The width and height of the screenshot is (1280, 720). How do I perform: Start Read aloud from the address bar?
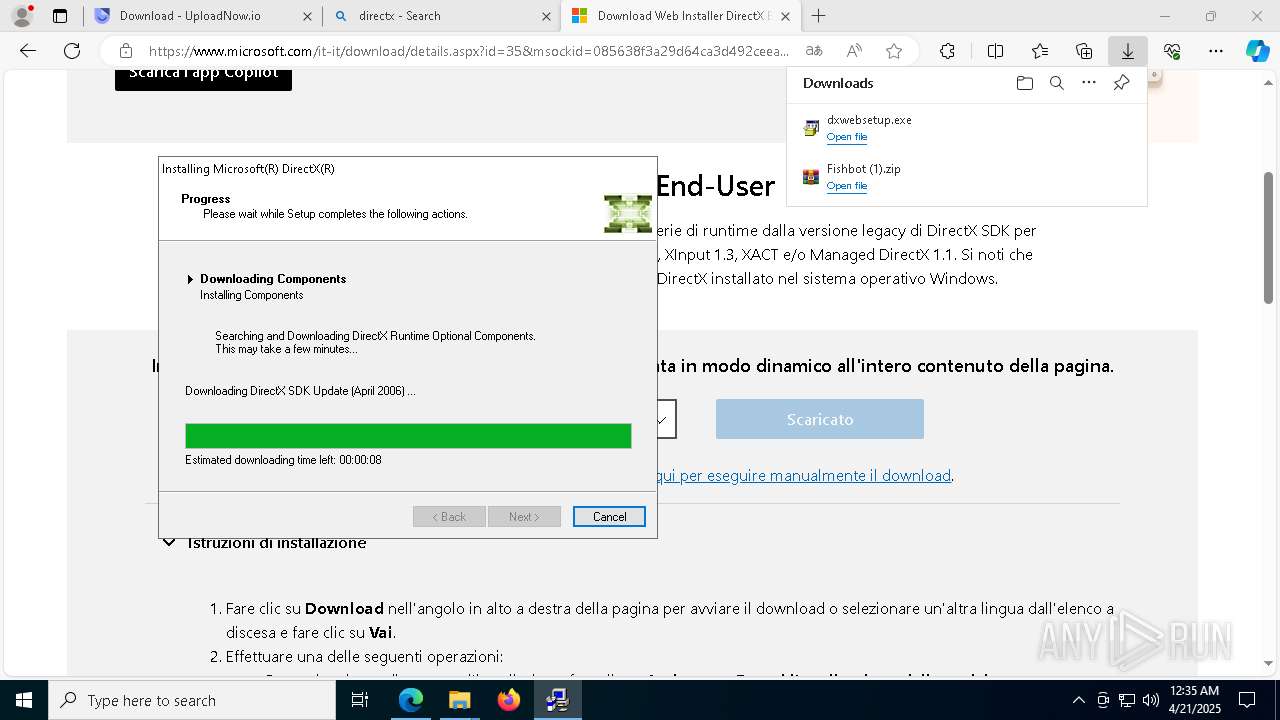coord(854,51)
